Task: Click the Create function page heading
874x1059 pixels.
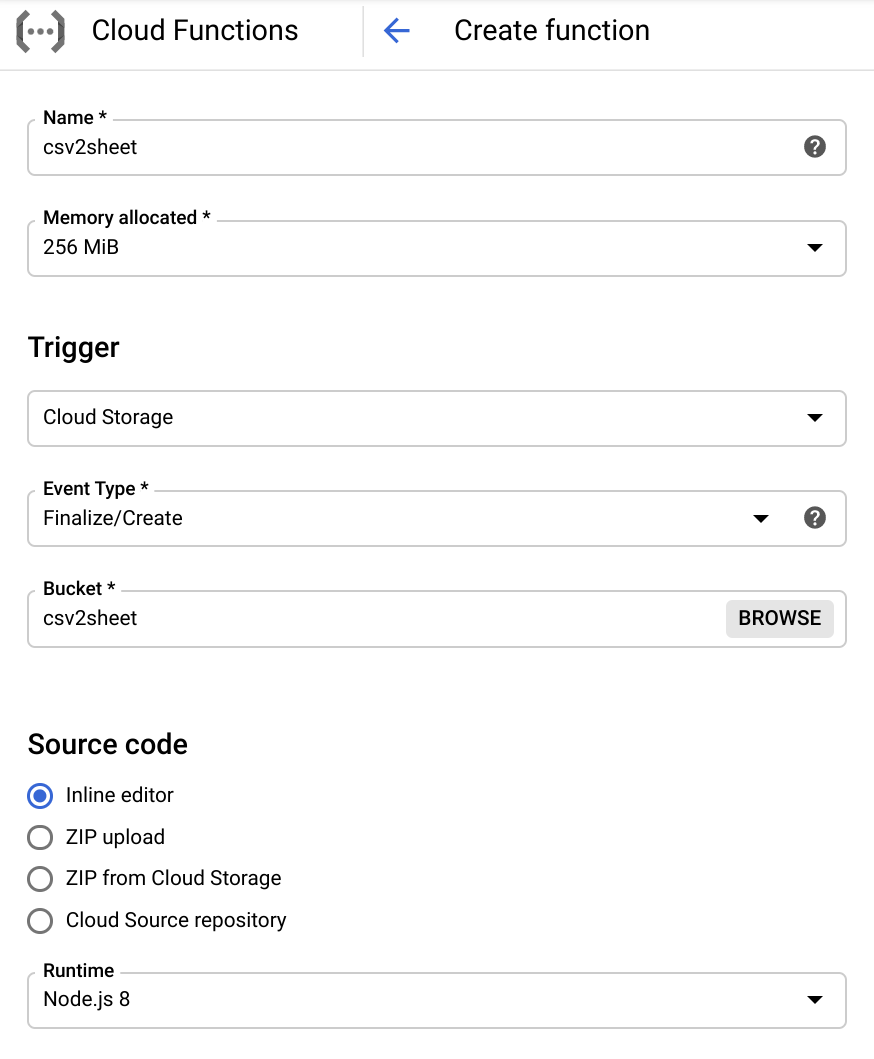Action: click(551, 31)
